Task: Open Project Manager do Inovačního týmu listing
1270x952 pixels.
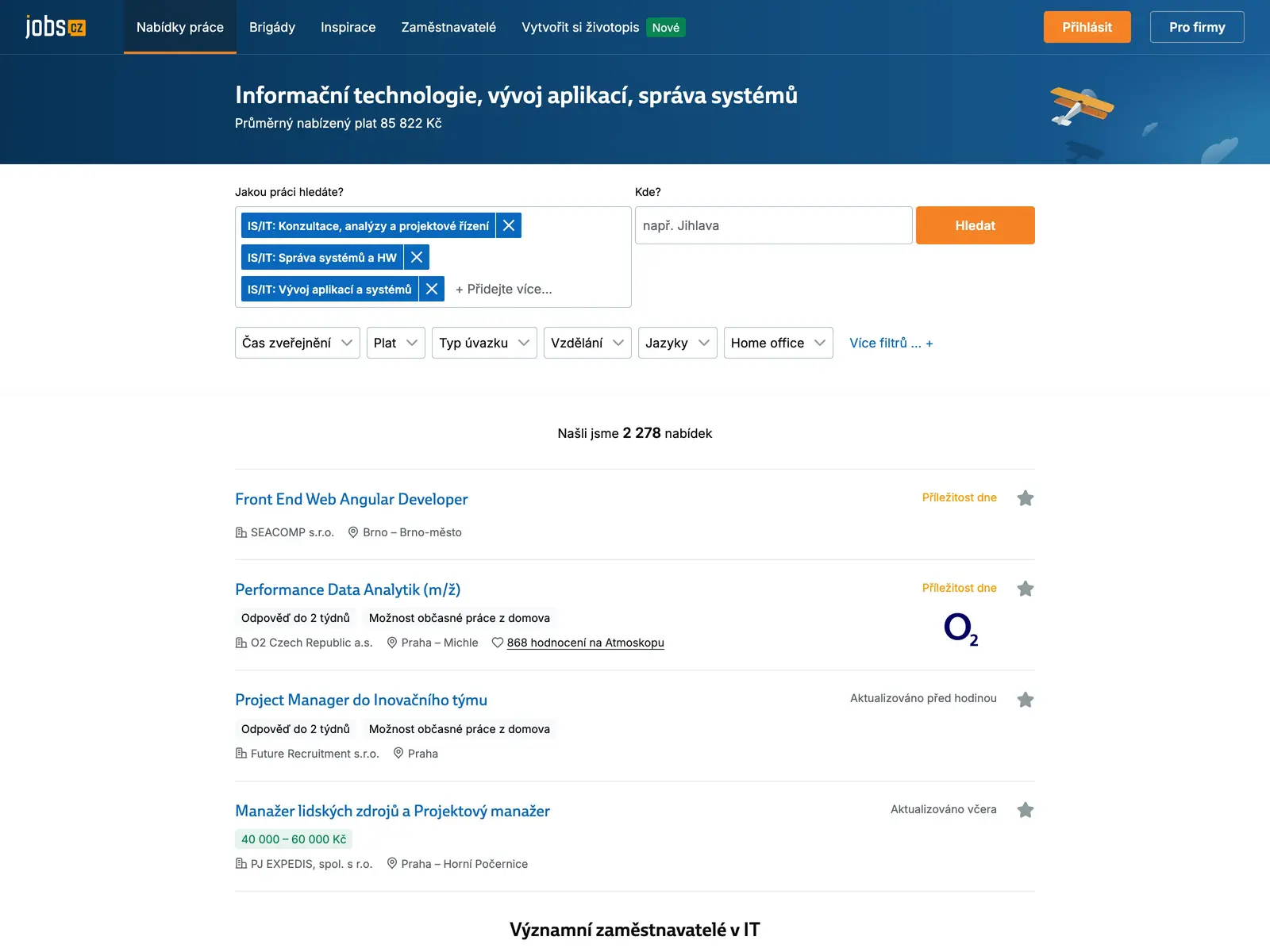Action: point(361,700)
